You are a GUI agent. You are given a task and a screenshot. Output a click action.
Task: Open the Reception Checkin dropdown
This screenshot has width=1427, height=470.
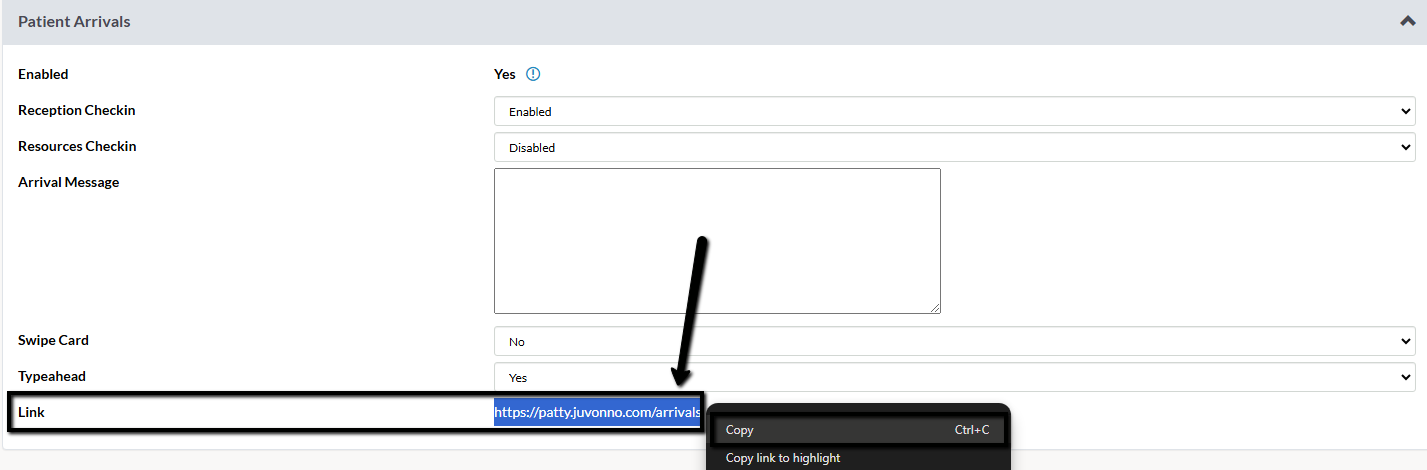954,111
